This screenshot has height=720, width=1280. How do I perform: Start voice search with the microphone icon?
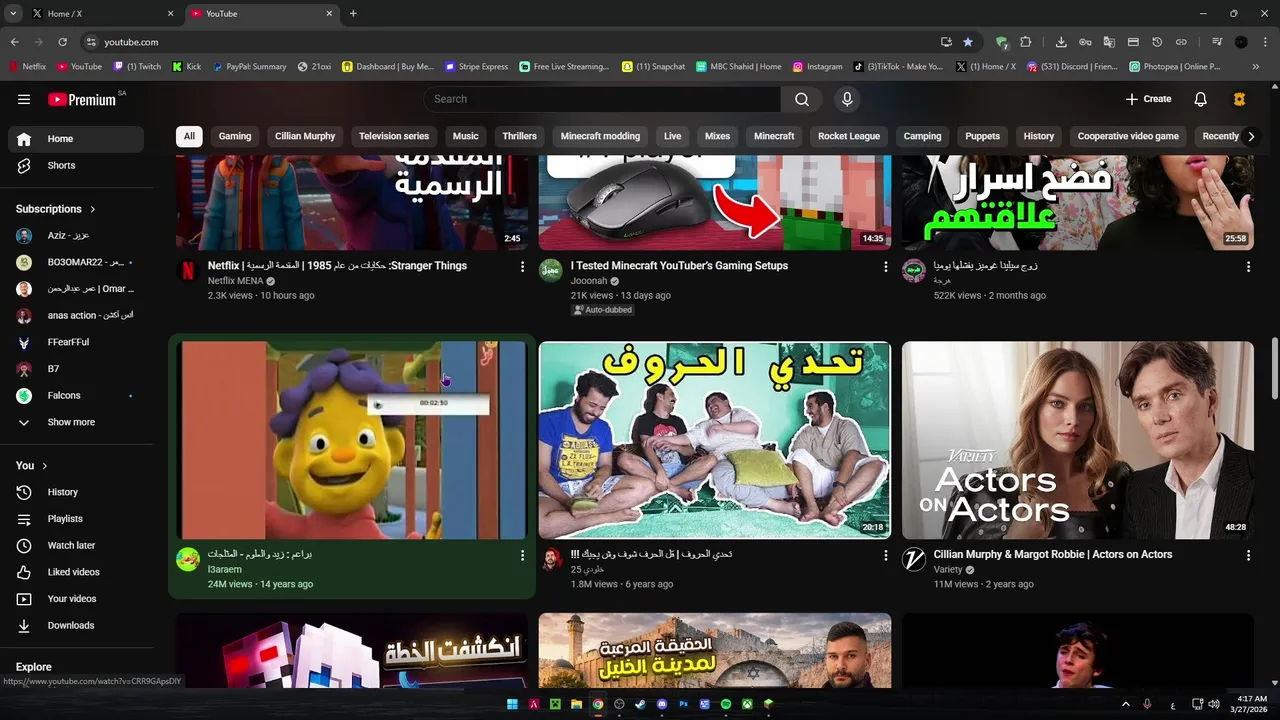coord(847,99)
